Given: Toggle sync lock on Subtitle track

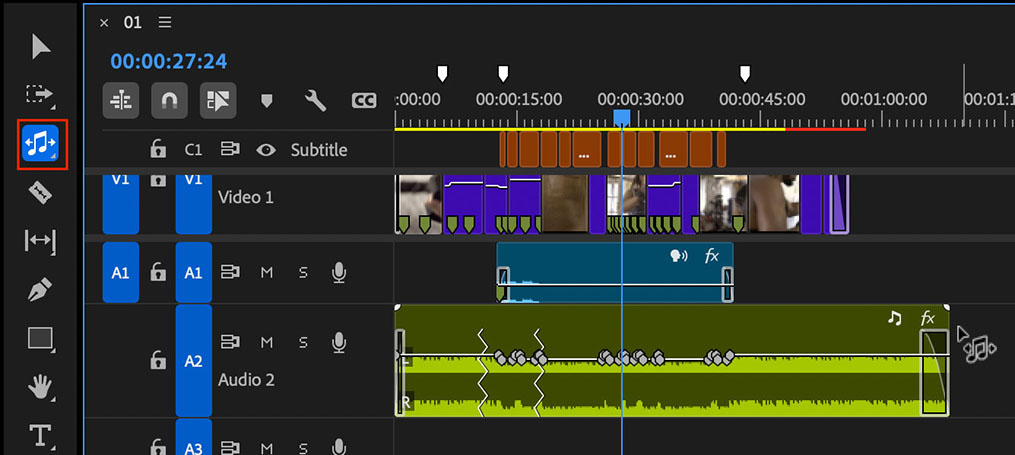Looking at the screenshot, I should [230, 150].
